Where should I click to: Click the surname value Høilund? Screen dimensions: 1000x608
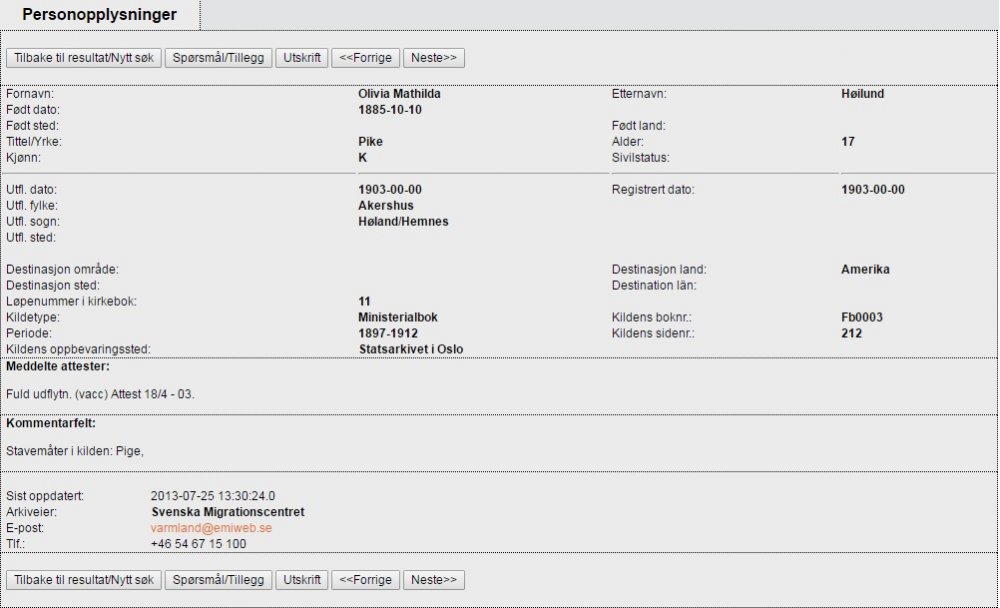[x=862, y=94]
